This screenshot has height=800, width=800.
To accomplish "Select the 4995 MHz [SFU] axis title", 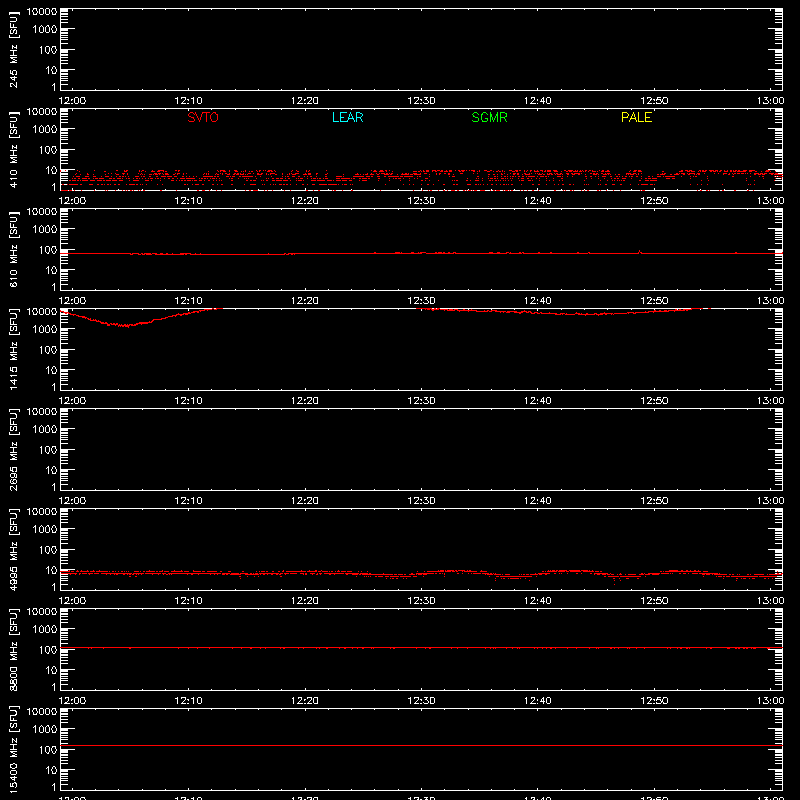I will [x=13, y=549].
